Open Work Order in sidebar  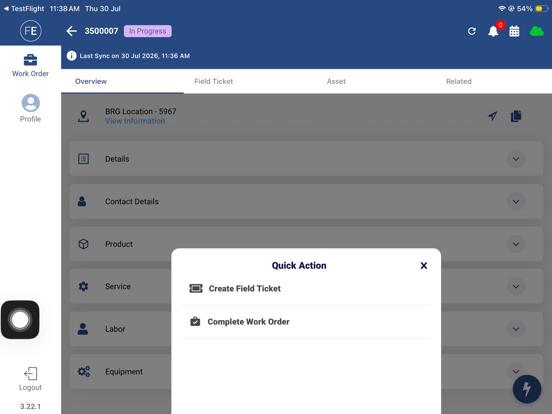[x=30, y=65]
